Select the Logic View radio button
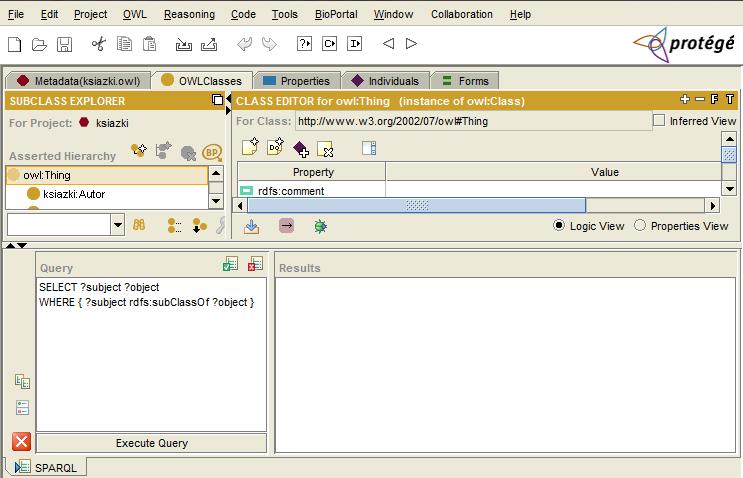The height and width of the screenshot is (478, 743). [559, 225]
